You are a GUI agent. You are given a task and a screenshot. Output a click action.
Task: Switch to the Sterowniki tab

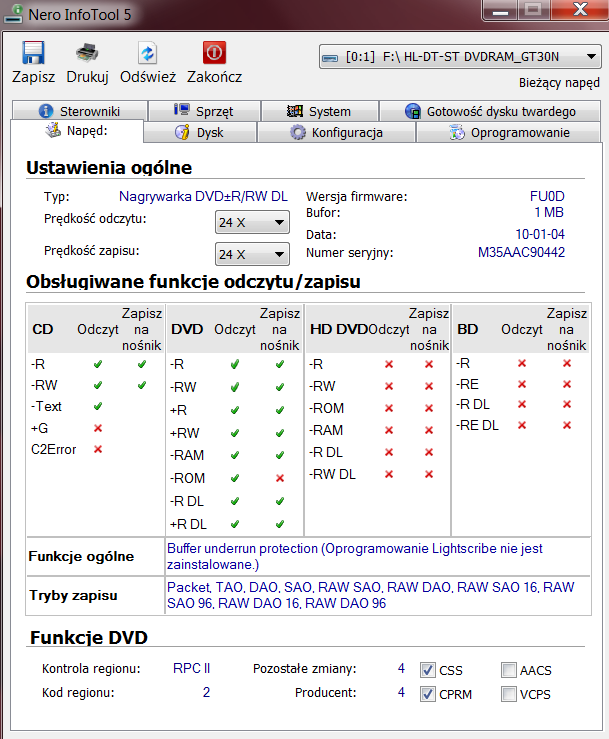80,111
